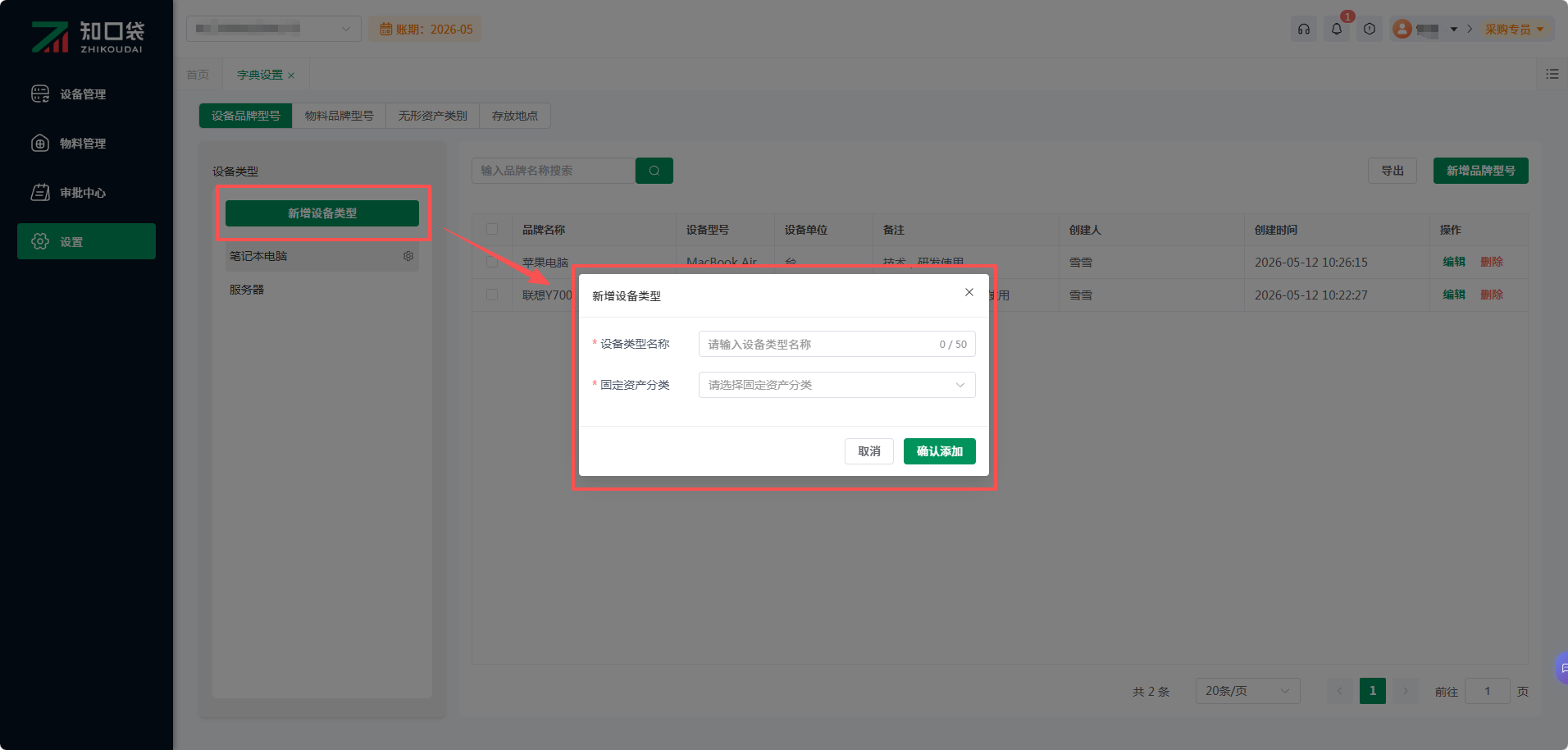The image size is (1568, 750).
Task: Open the 采购专员 role dropdown
Action: point(1514,30)
